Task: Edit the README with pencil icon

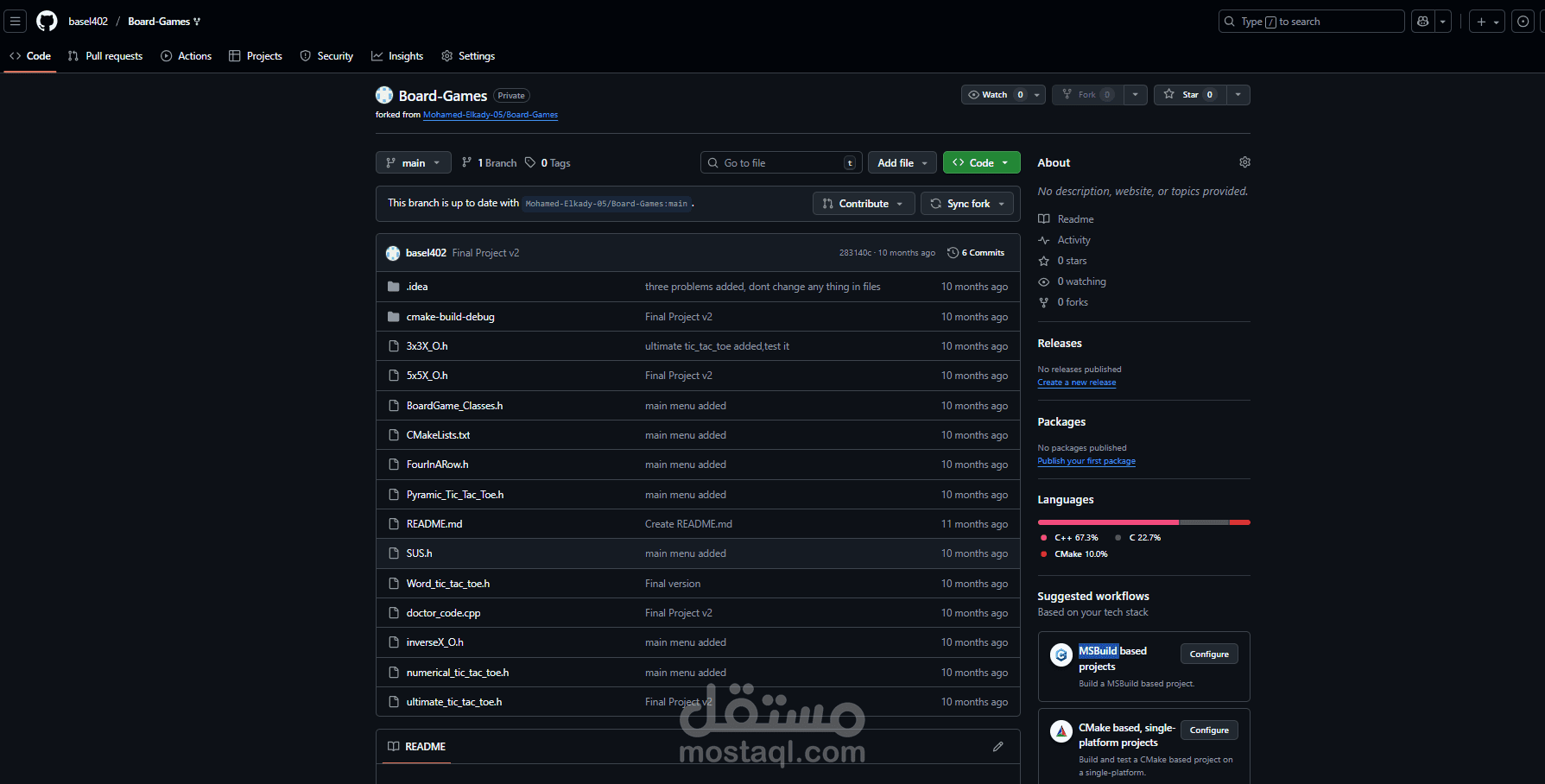Action: [998, 747]
